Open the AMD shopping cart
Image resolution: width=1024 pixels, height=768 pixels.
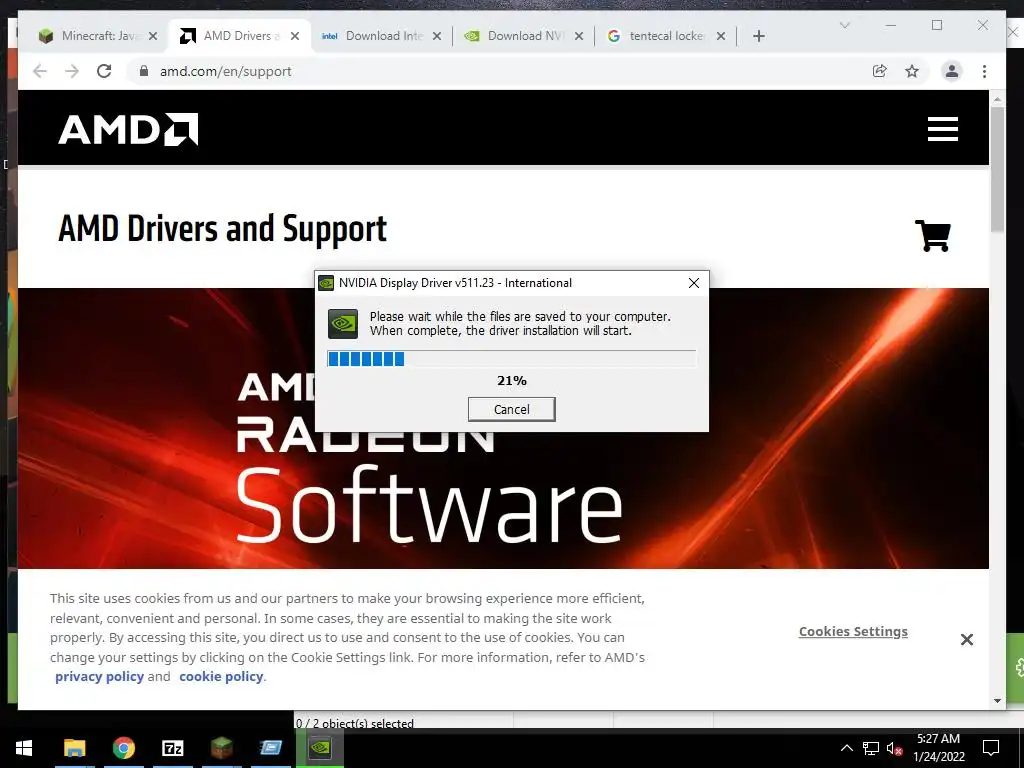coord(933,235)
